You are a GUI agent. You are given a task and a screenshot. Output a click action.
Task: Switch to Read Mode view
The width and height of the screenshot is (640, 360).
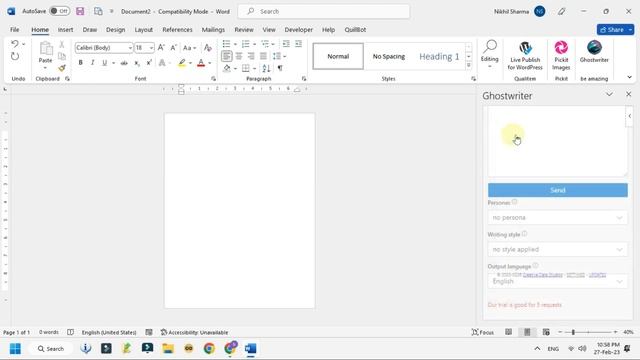point(508,332)
